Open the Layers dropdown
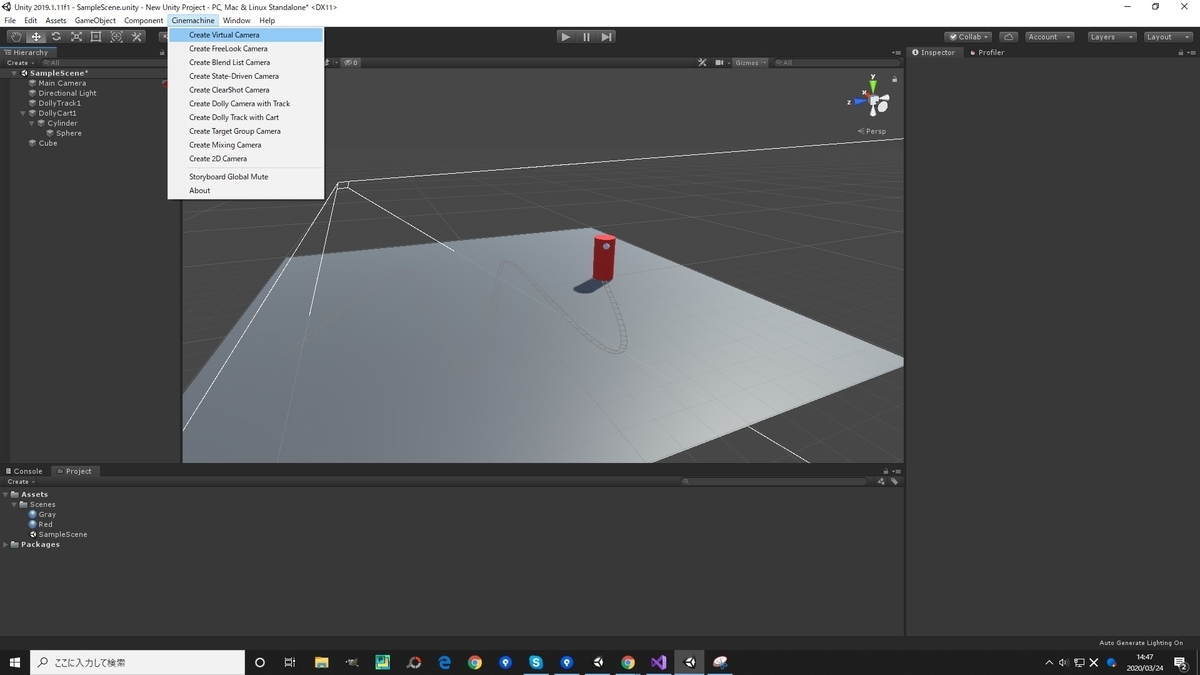The width and height of the screenshot is (1200, 675). pos(1110,37)
